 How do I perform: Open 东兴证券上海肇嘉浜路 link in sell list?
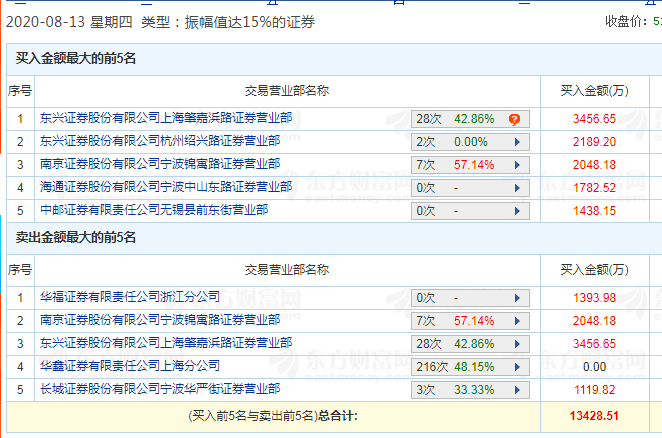tap(166, 343)
